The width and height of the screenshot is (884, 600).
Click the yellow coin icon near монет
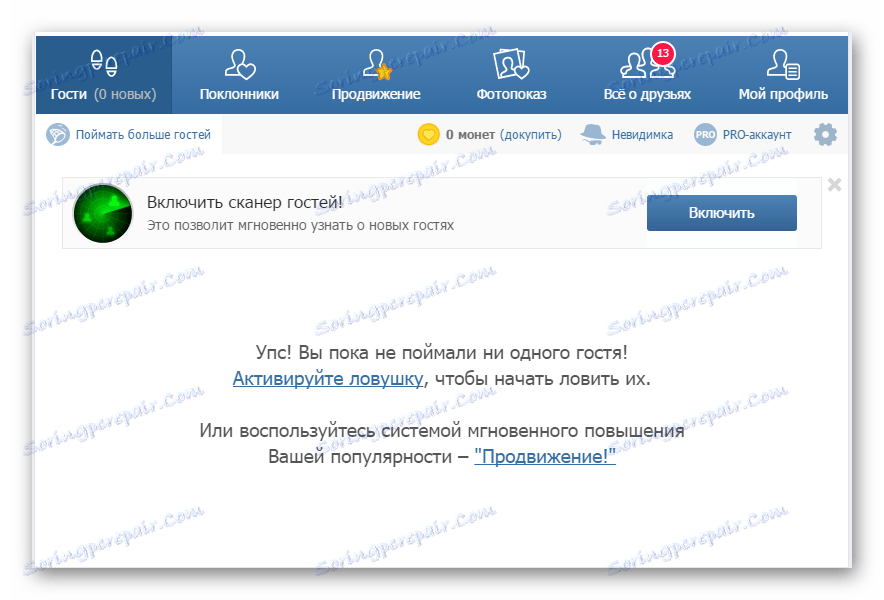point(430,133)
